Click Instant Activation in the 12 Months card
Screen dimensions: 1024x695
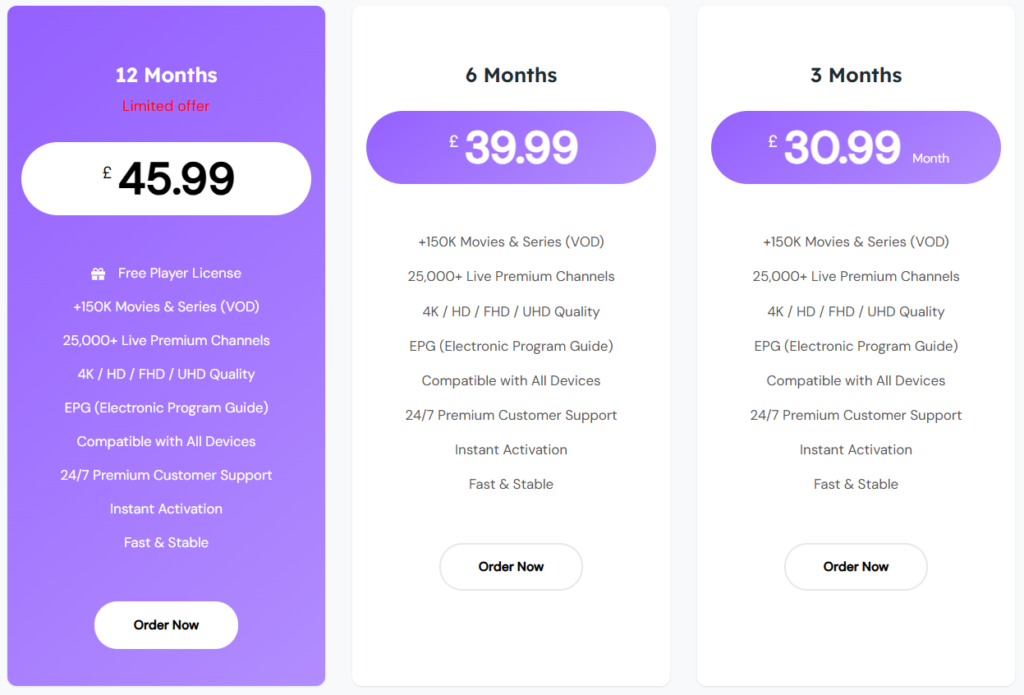[x=166, y=509]
